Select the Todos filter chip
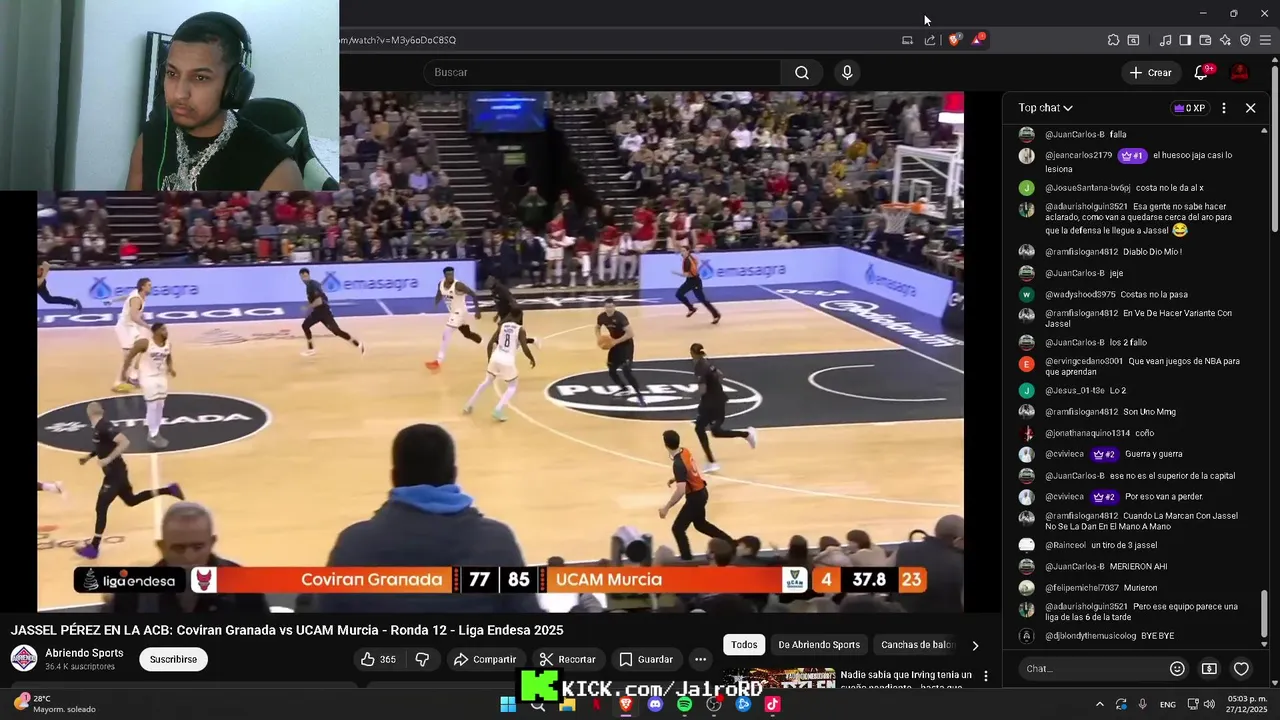This screenshot has width=1280, height=720. 744,645
